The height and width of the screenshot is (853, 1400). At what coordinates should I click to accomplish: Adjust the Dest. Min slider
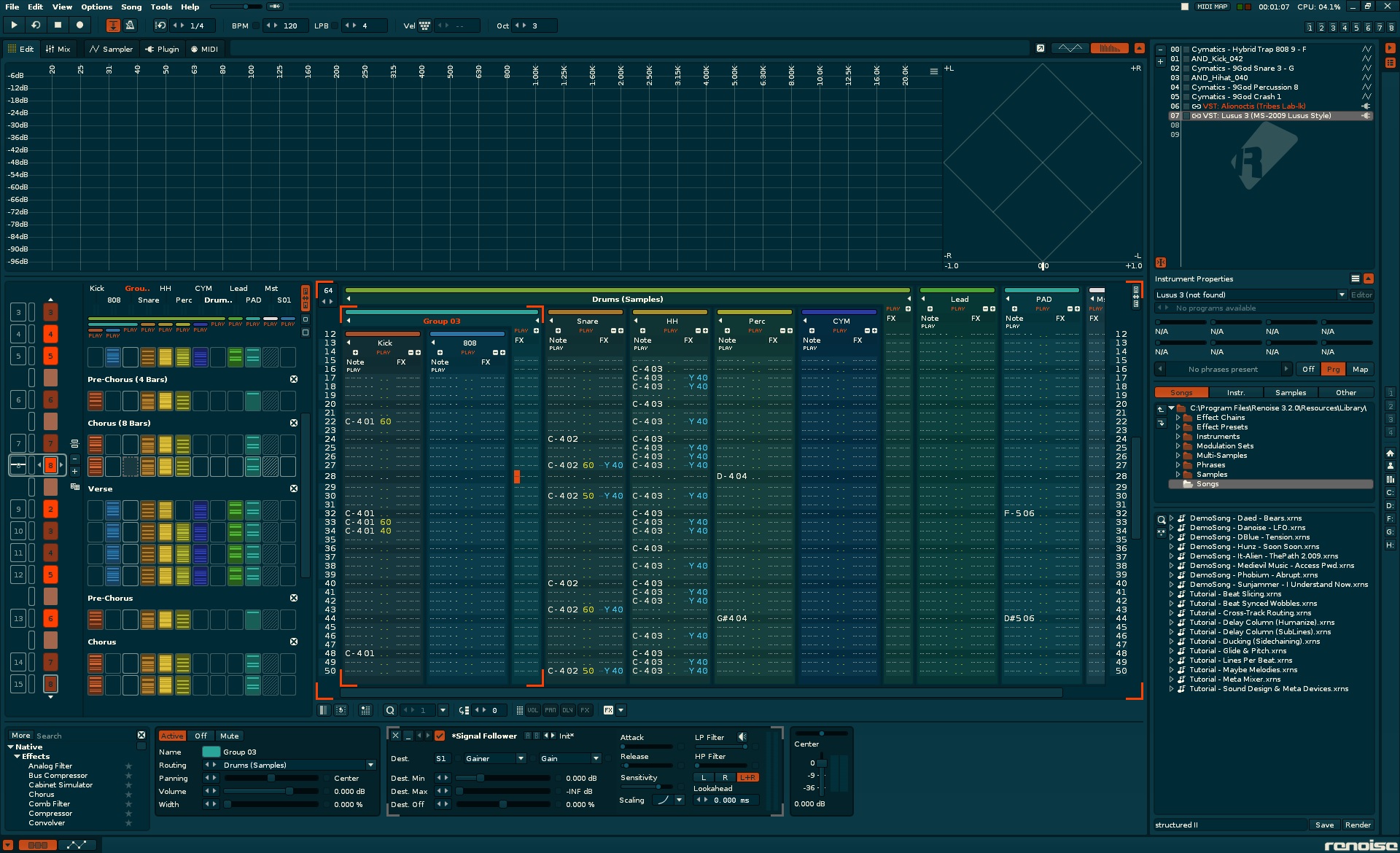(503, 778)
